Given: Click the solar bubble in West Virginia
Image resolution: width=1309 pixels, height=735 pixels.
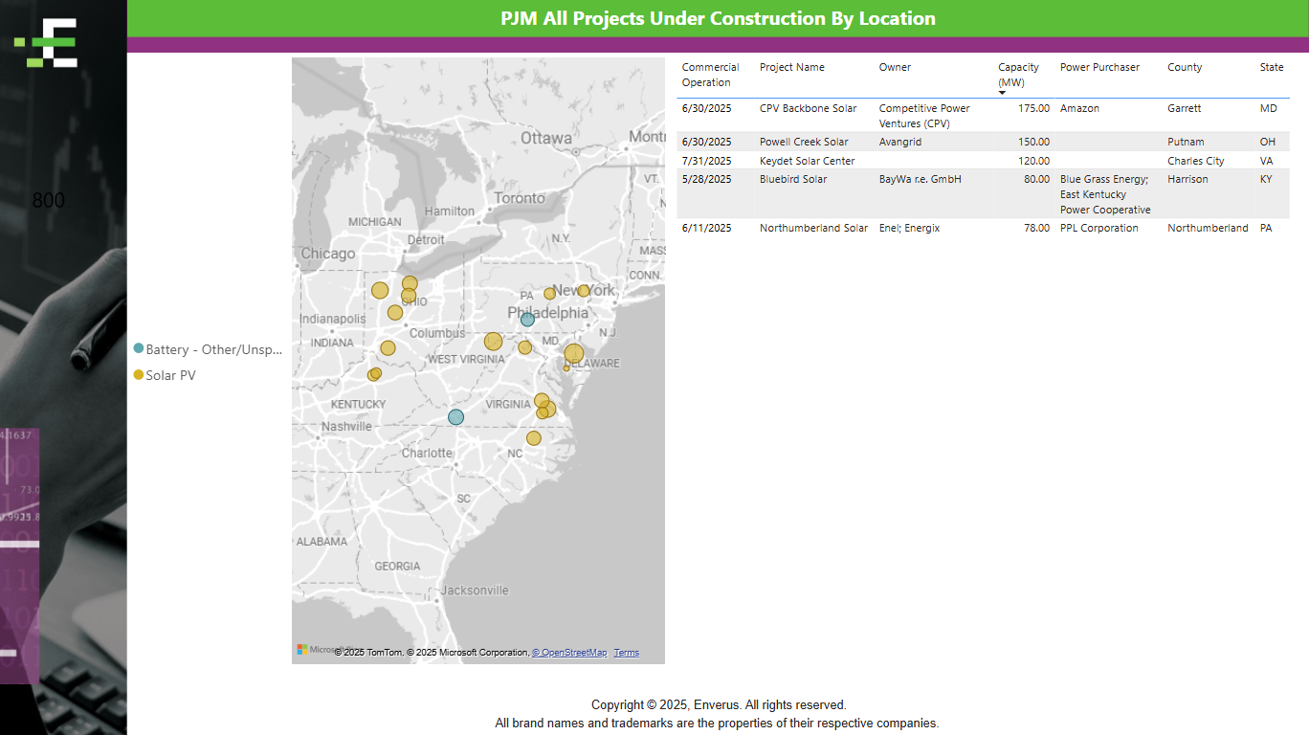Looking at the screenshot, I should click(493, 342).
